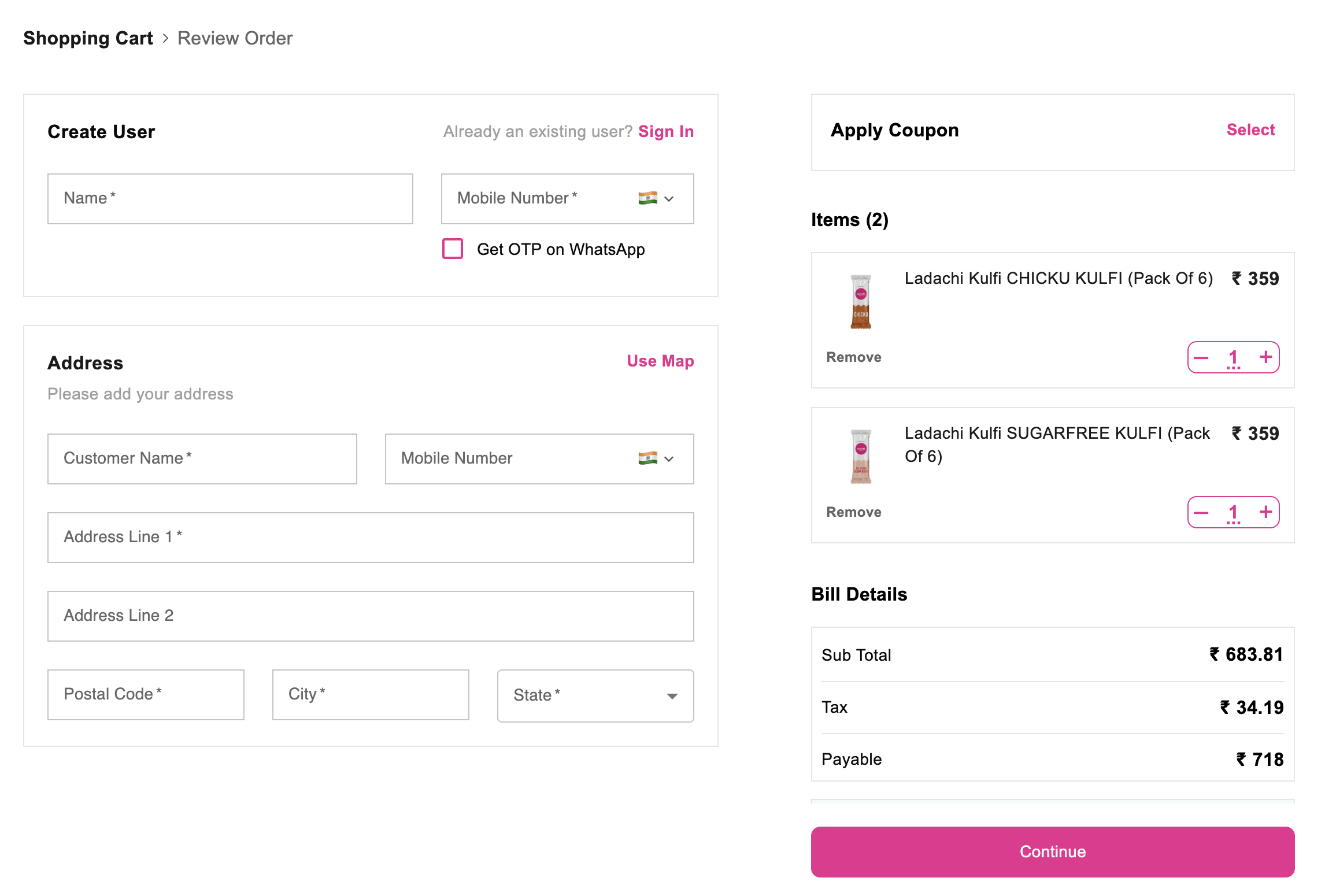Open Use Map to set address
The width and height of the screenshot is (1325, 896).
pyautogui.click(x=660, y=361)
